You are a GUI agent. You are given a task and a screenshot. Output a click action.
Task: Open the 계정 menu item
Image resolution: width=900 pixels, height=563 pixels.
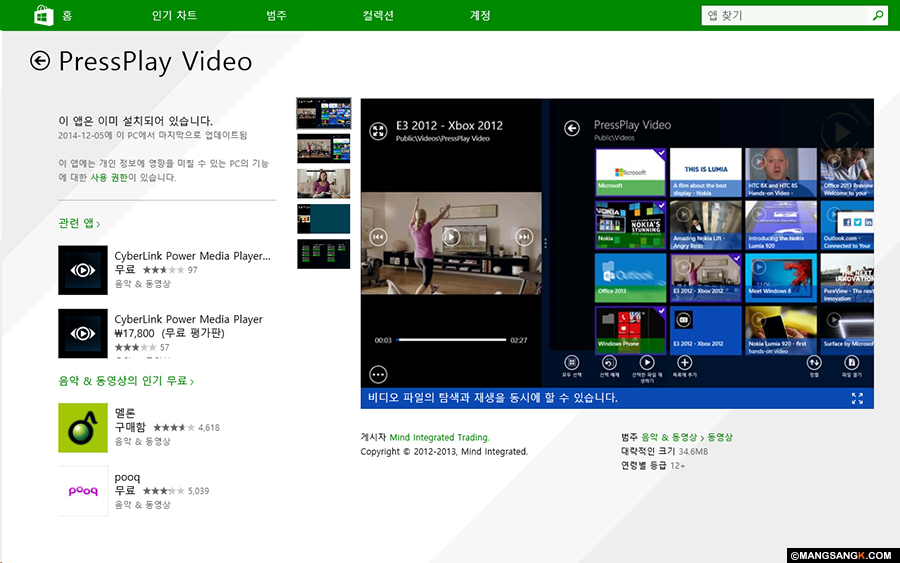480,15
